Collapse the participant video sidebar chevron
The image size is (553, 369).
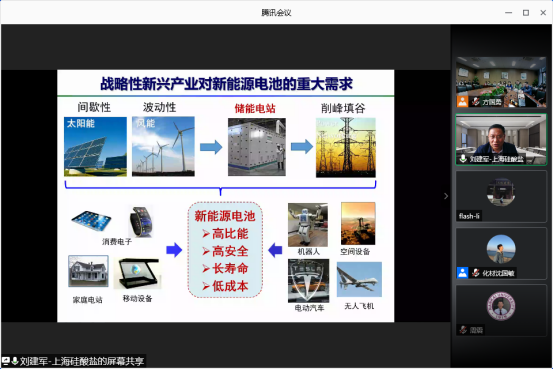coord(446,196)
